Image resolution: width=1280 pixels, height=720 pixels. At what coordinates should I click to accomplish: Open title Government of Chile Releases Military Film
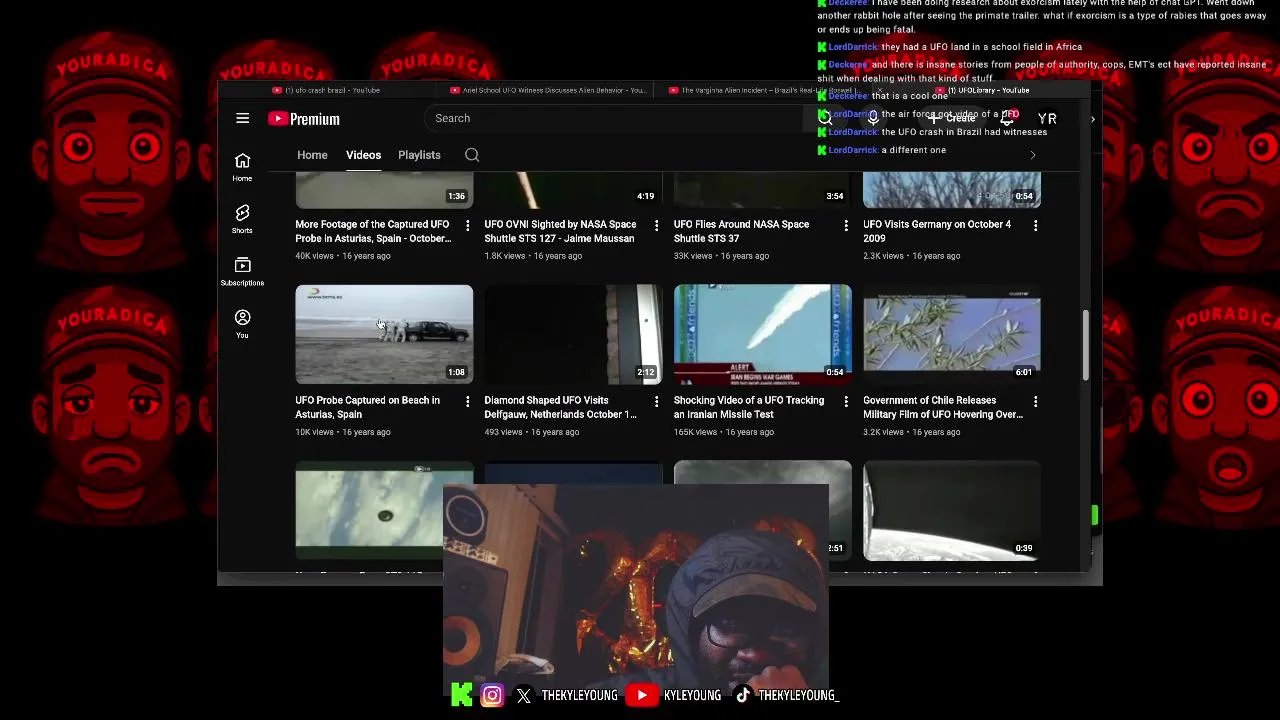[943, 407]
